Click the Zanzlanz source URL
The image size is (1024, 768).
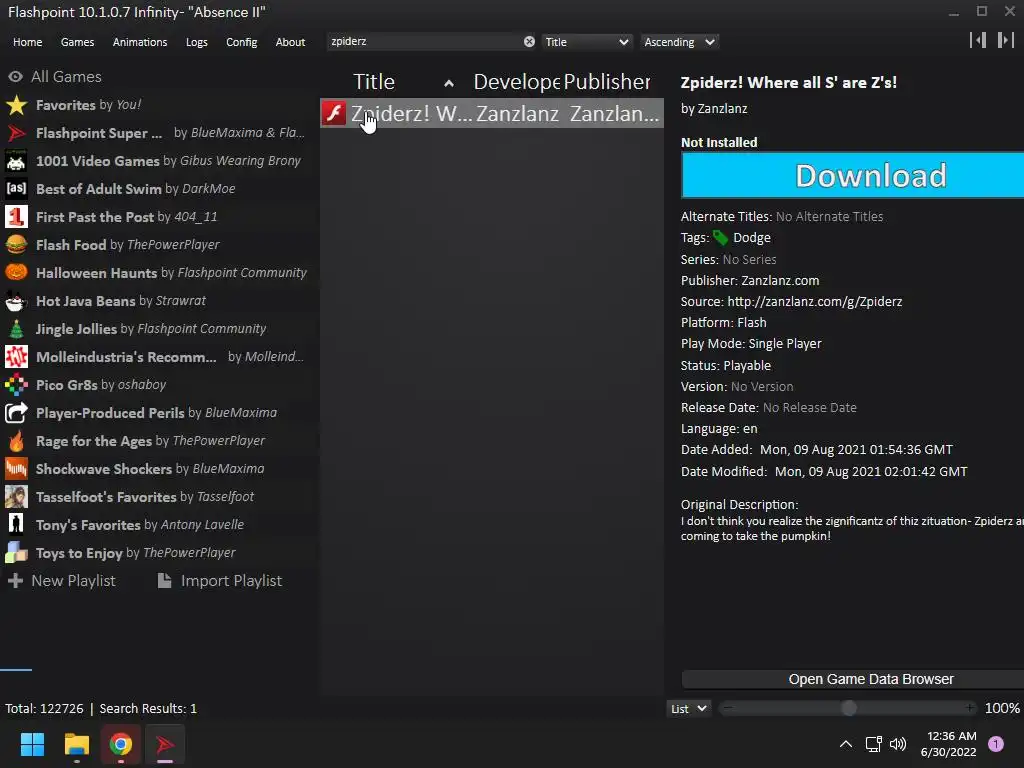(x=814, y=302)
